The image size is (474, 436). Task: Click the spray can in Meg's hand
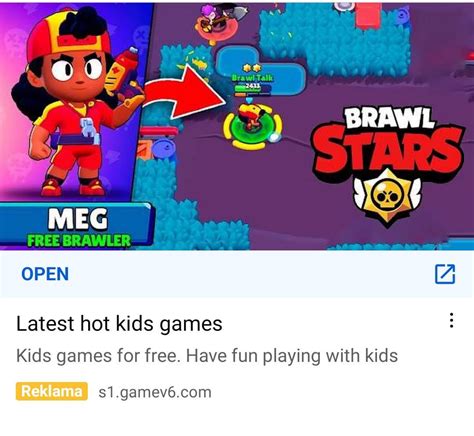tap(122, 75)
